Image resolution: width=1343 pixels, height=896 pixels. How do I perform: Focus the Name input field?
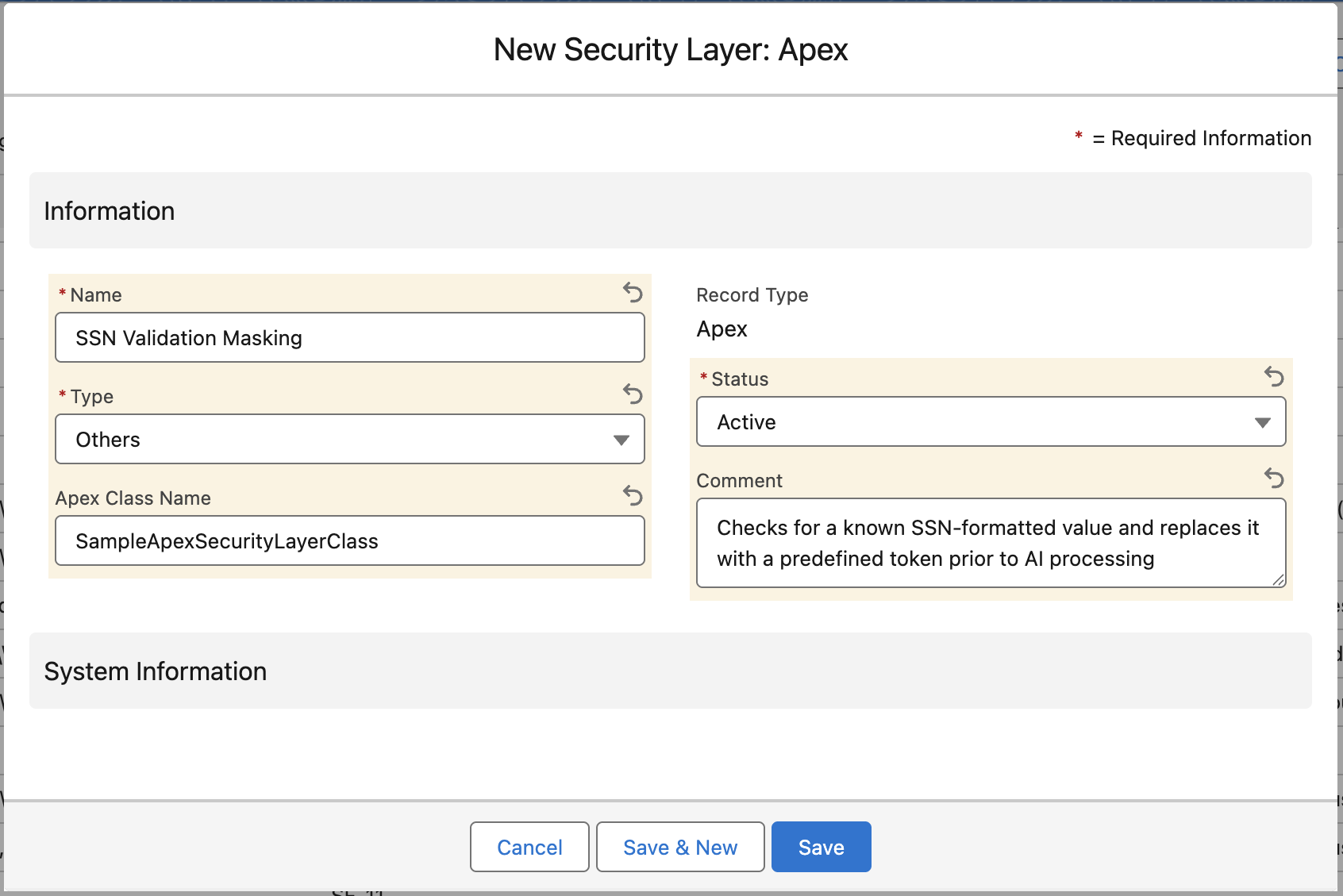pos(349,338)
